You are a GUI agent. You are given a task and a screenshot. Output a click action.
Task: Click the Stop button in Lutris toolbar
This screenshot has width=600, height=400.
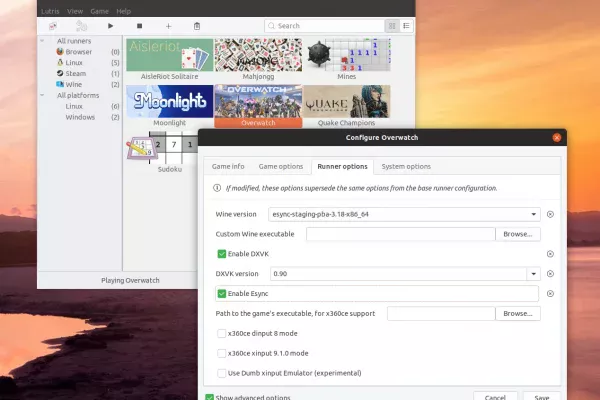tap(140, 26)
